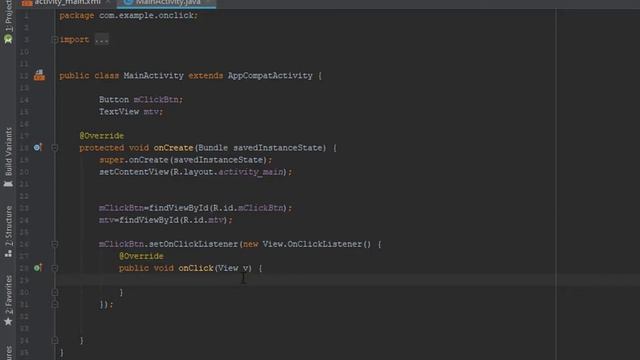
Task: Click the 'import' keyword
Action: point(74,40)
